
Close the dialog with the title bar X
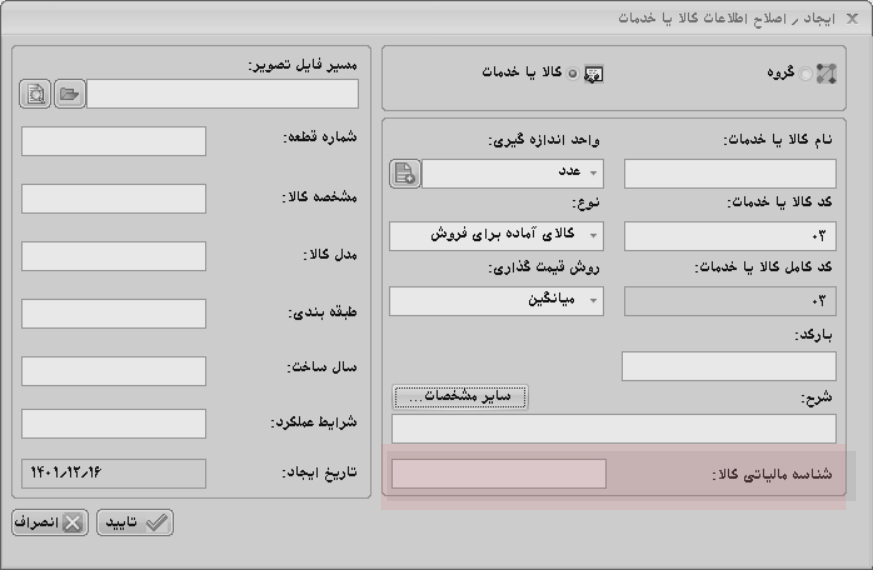tap(852, 19)
